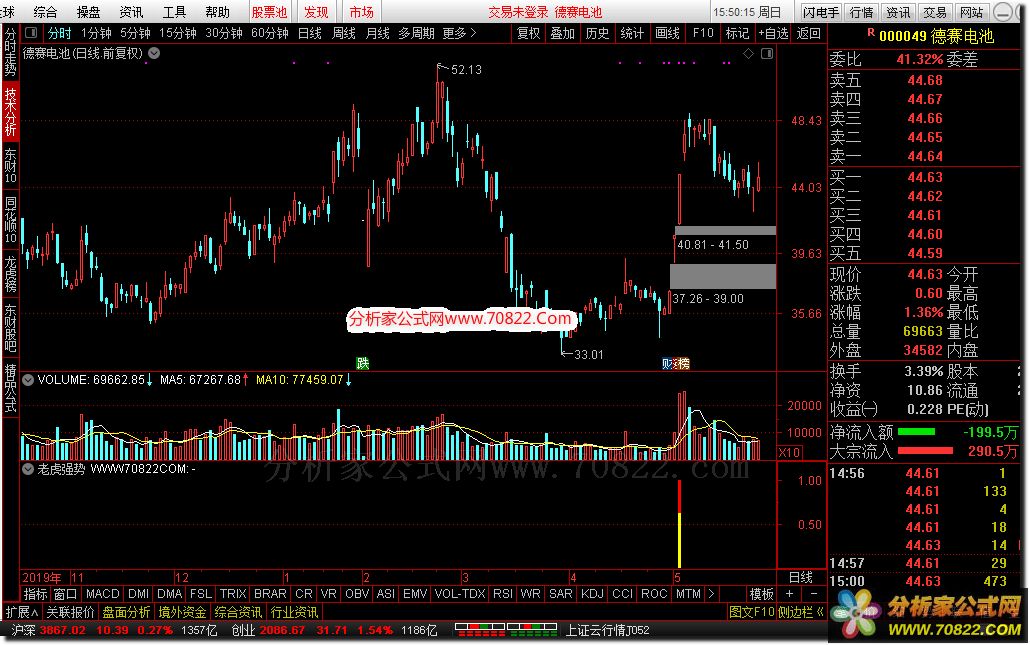Viewport: 1030px width, 645px height.
Task: Open the 股票池 tab
Action: coord(269,12)
